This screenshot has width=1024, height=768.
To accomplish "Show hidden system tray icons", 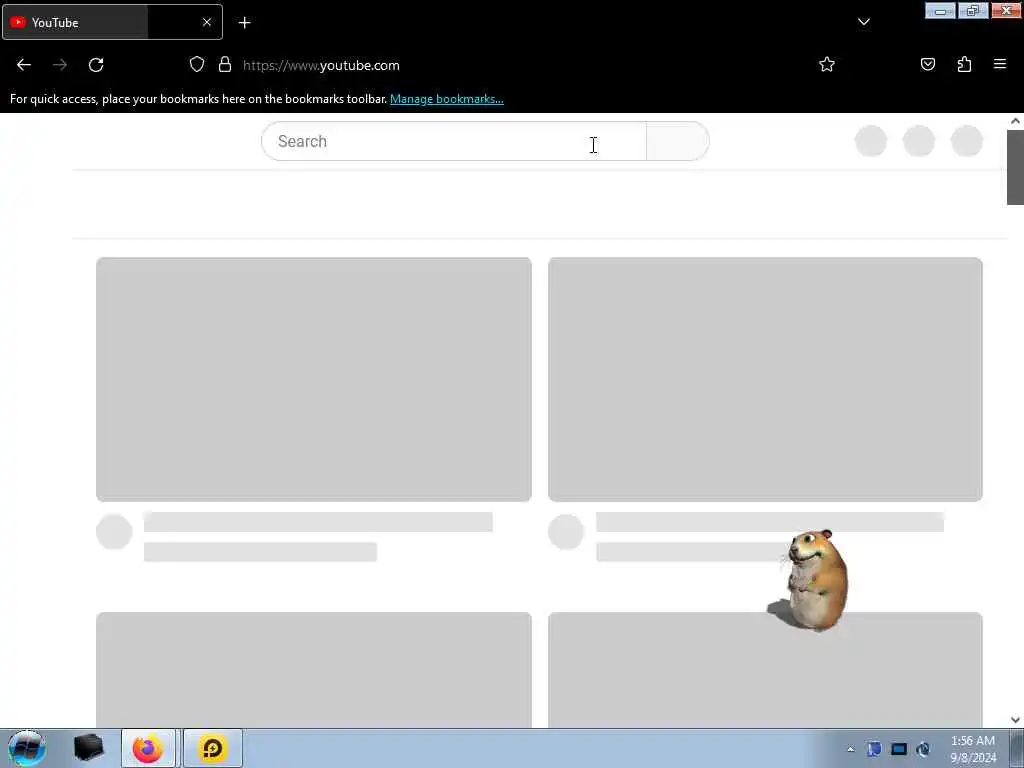I will pyautogui.click(x=850, y=750).
